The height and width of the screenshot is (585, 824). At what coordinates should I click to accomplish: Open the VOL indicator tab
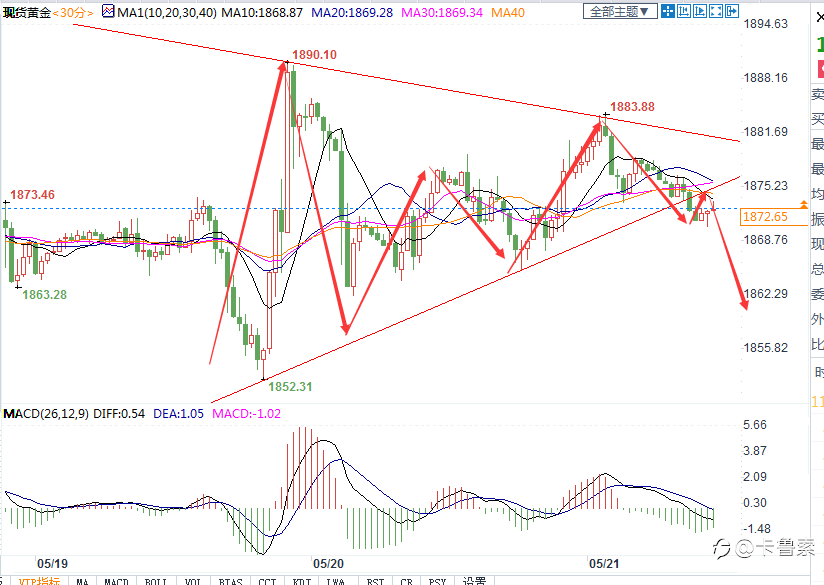(x=193, y=581)
